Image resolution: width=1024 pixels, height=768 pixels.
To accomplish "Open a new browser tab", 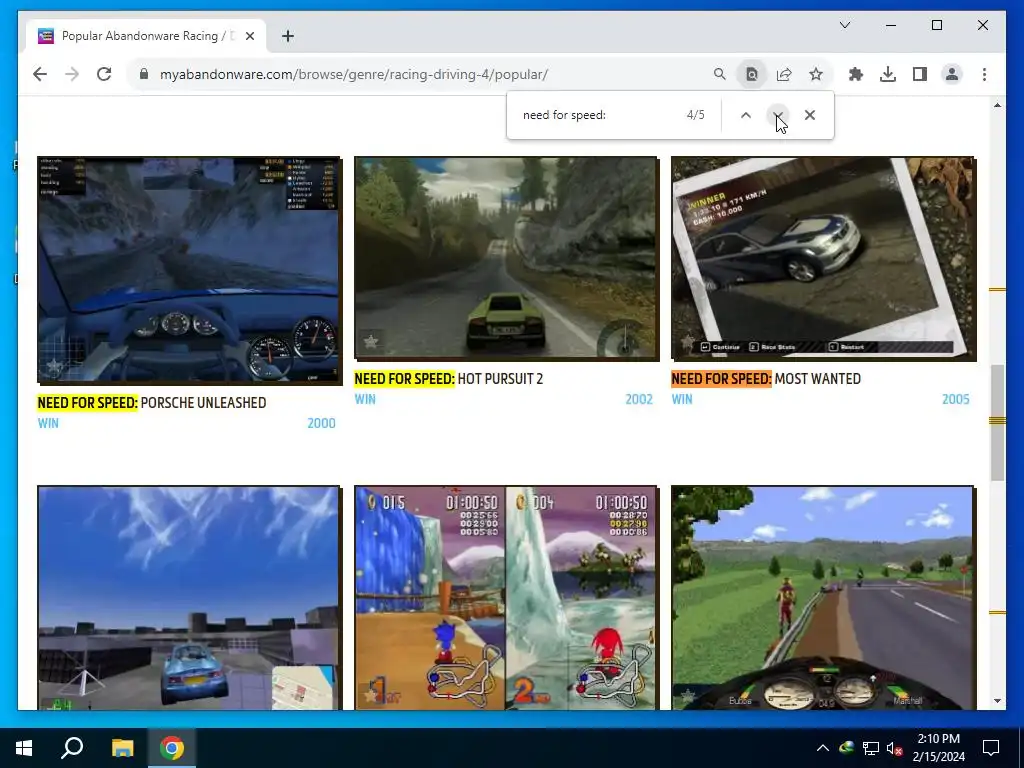I will (287, 36).
